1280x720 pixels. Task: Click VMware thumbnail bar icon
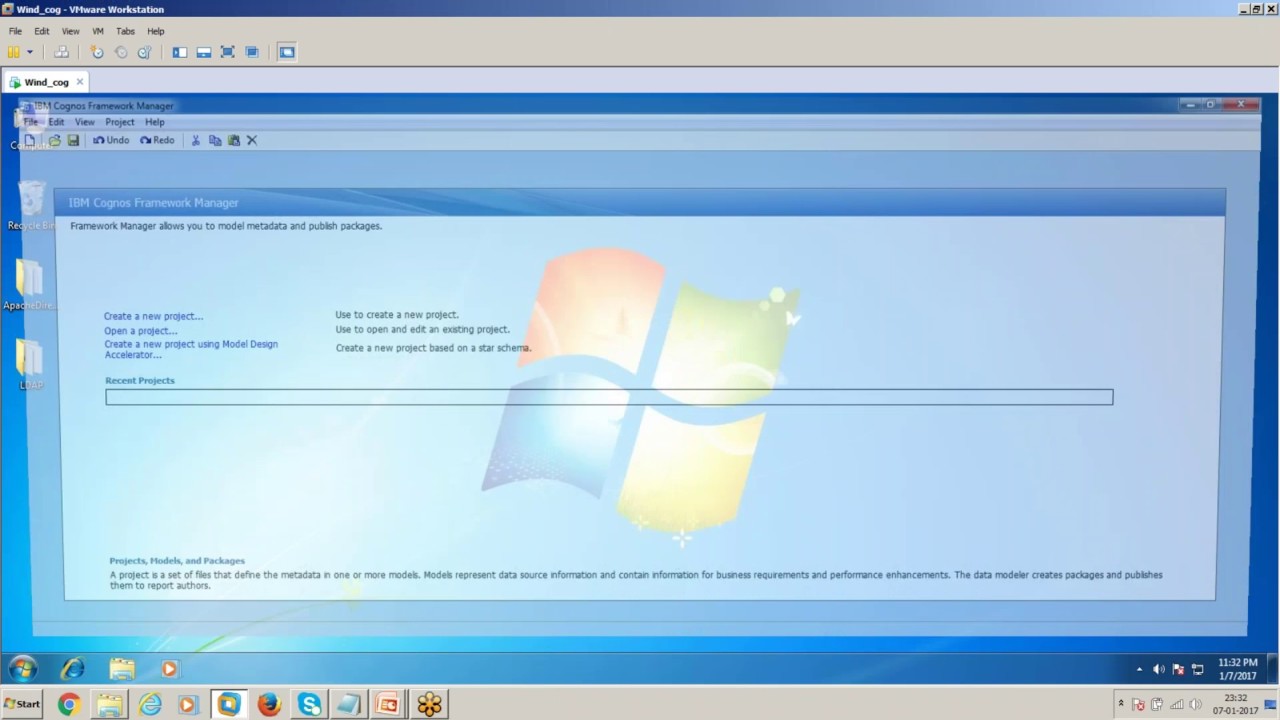[204, 52]
